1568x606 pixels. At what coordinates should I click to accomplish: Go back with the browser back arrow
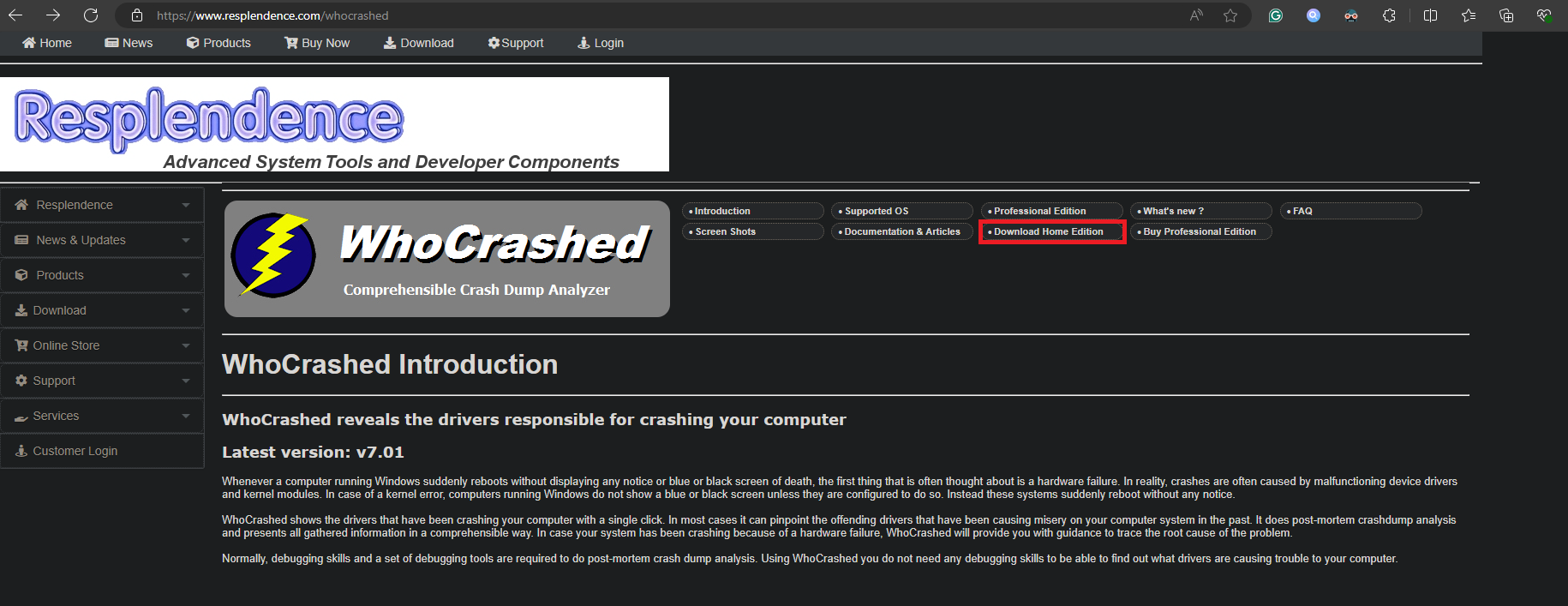15,15
